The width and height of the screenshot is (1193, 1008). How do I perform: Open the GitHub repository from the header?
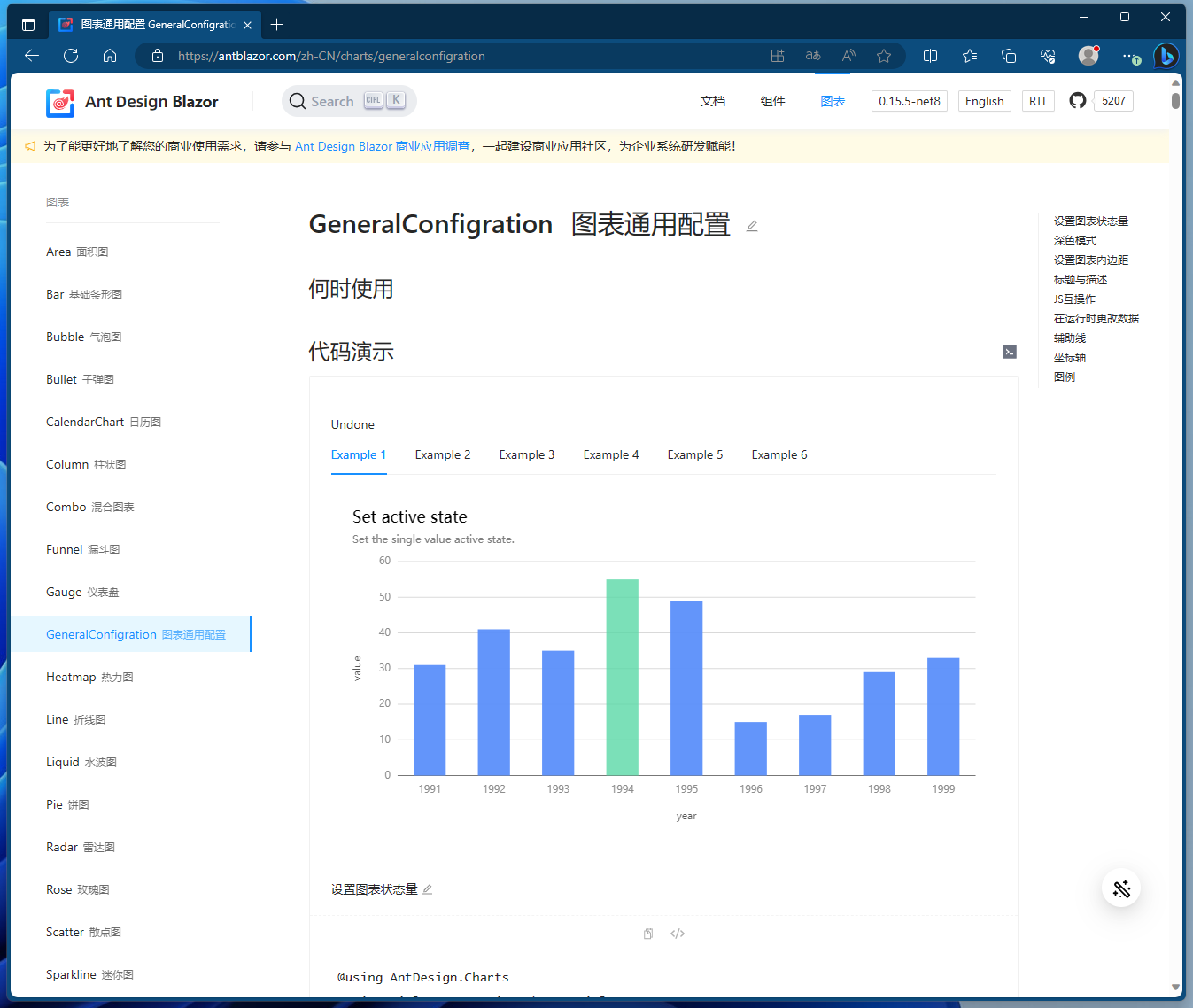point(1078,100)
